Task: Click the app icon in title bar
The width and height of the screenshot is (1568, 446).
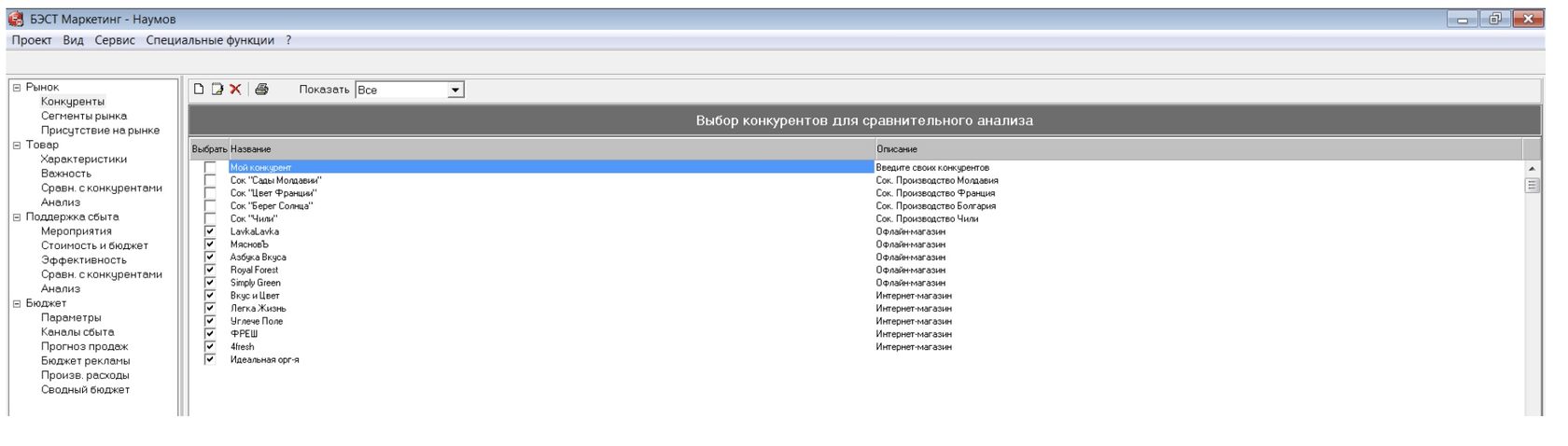Action: pyautogui.click(x=16, y=19)
